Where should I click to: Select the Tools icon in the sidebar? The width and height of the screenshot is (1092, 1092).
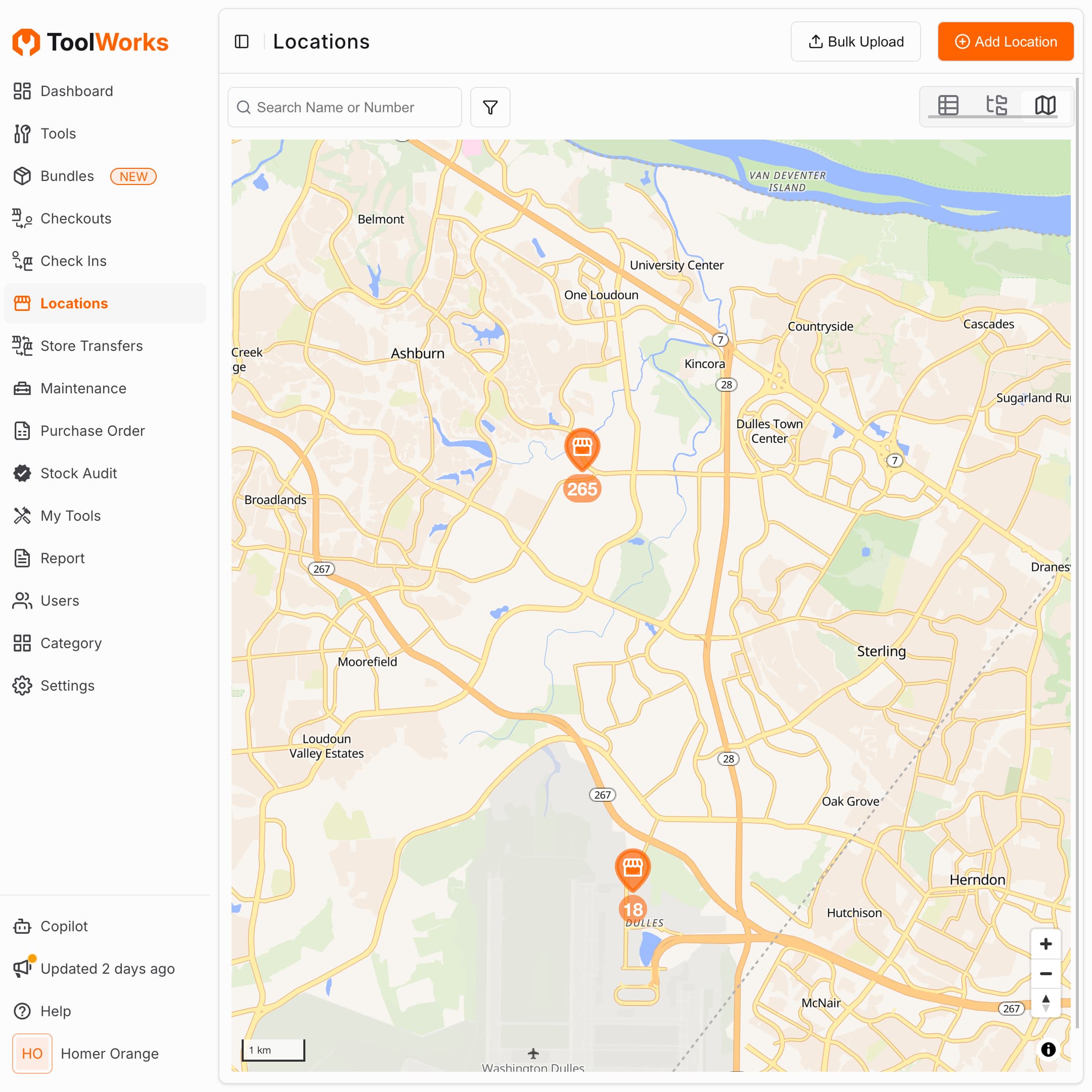coord(58,133)
